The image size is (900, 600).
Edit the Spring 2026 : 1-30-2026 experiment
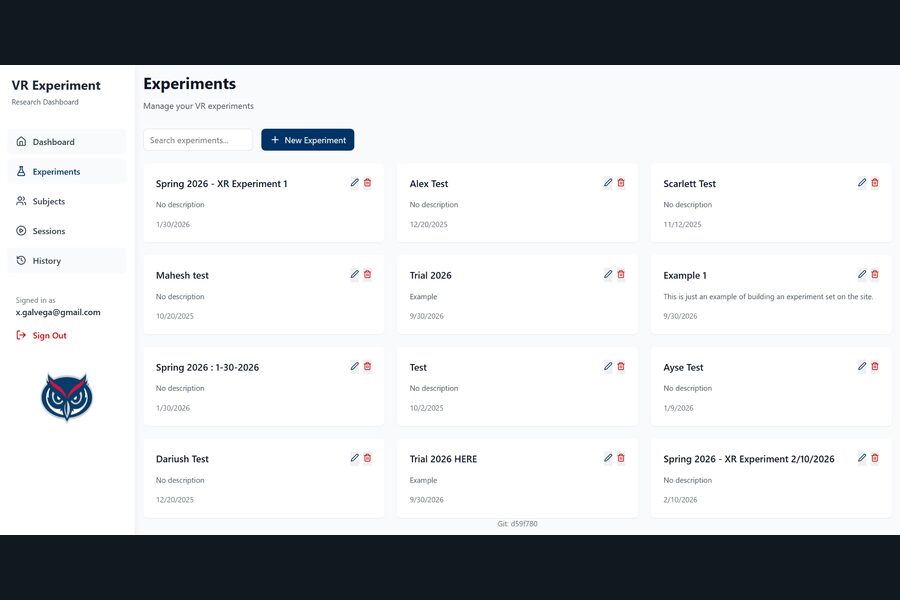pos(355,366)
